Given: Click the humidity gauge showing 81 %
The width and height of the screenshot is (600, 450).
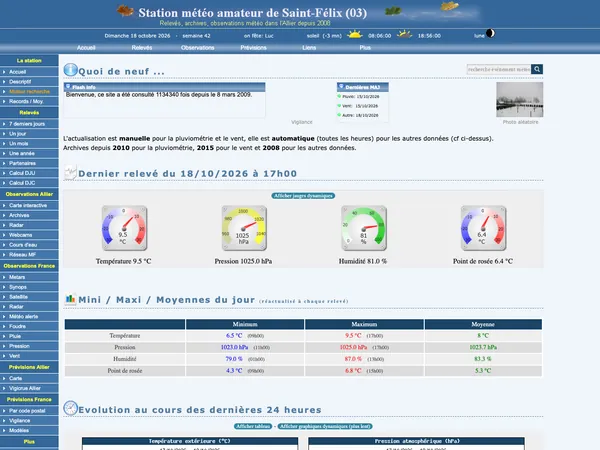Looking at the screenshot, I should click(364, 228).
